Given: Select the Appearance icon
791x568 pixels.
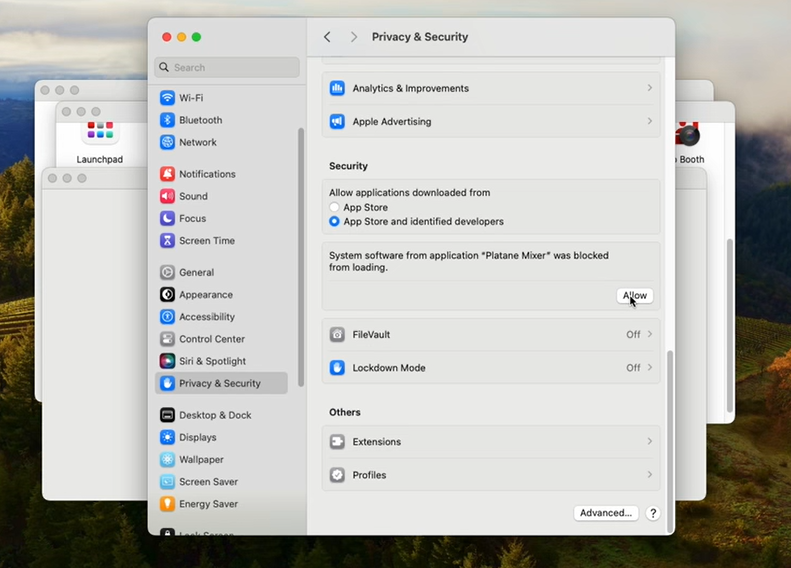Looking at the screenshot, I should (167, 295).
